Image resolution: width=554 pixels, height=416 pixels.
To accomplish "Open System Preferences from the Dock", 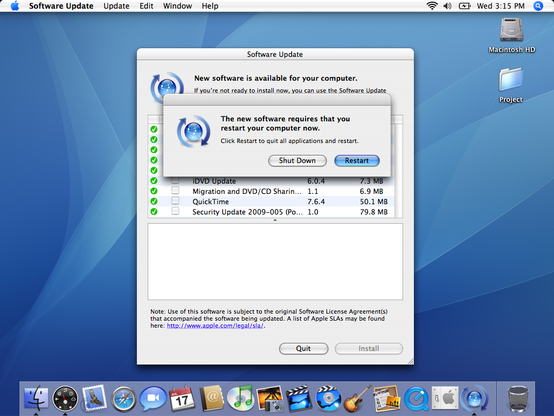I will (445, 398).
